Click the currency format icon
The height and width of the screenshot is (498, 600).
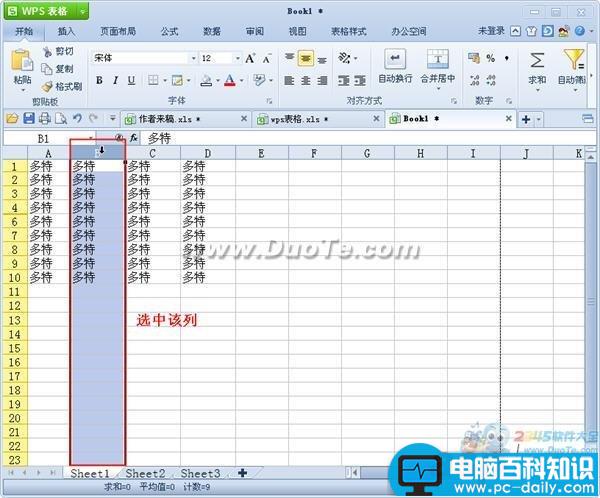click(474, 58)
